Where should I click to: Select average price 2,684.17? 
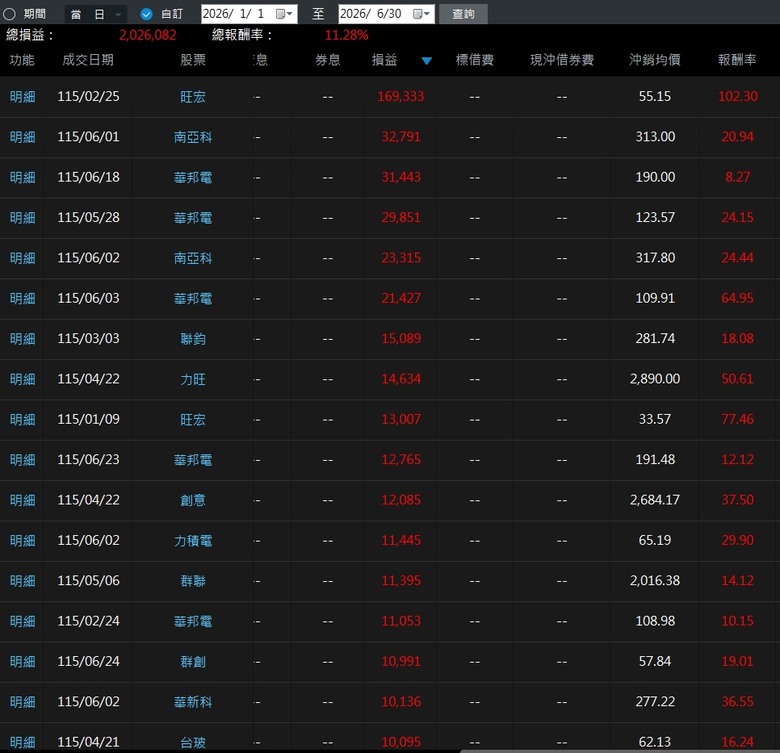point(655,499)
